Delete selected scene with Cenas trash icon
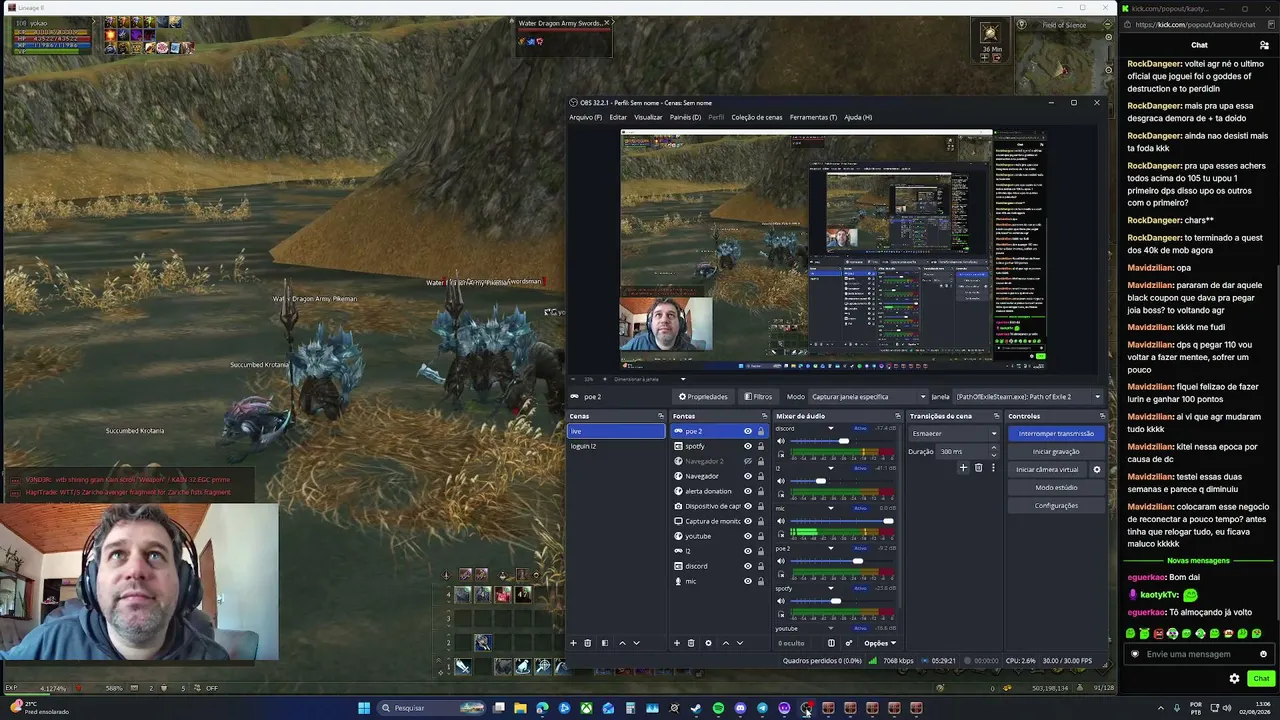 pyautogui.click(x=588, y=643)
